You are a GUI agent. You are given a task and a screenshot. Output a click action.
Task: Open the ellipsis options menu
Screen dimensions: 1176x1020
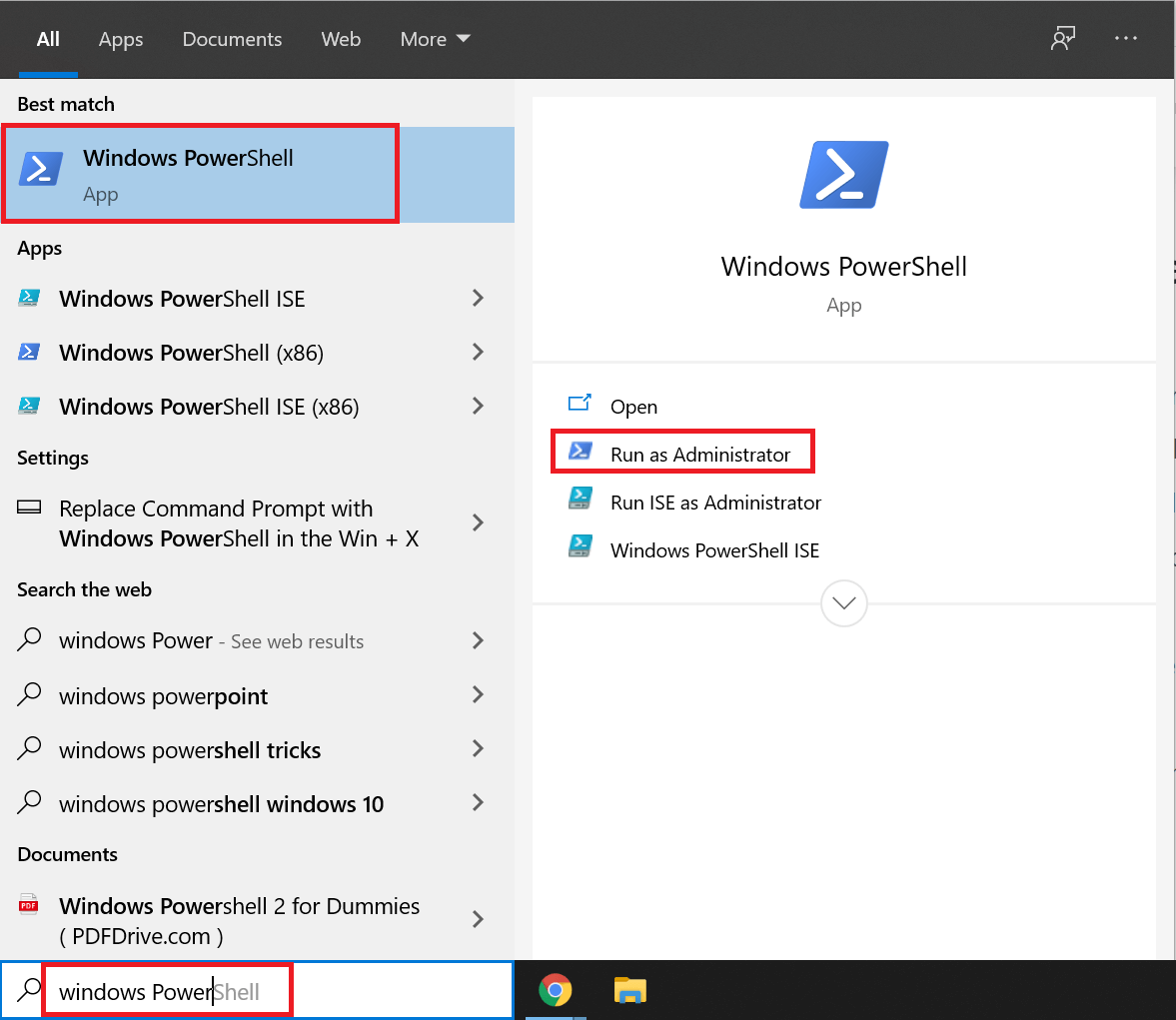pyautogui.click(x=1126, y=38)
